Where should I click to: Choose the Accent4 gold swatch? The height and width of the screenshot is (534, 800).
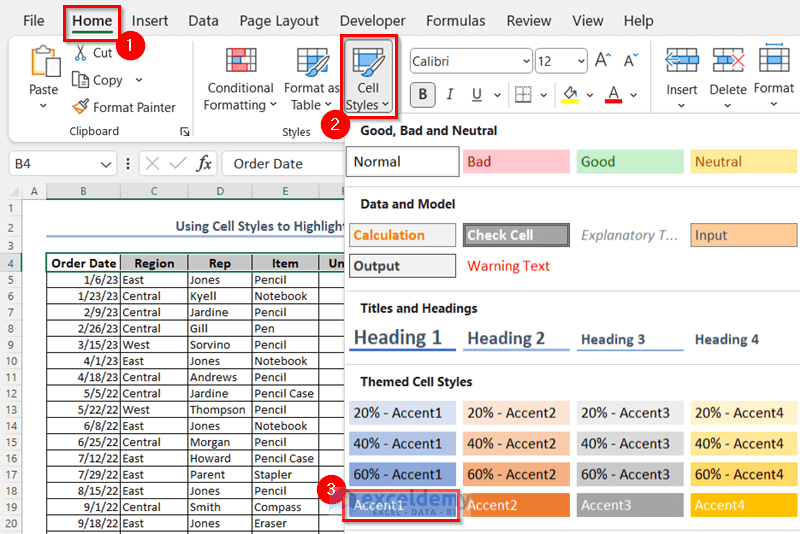(744, 505)
